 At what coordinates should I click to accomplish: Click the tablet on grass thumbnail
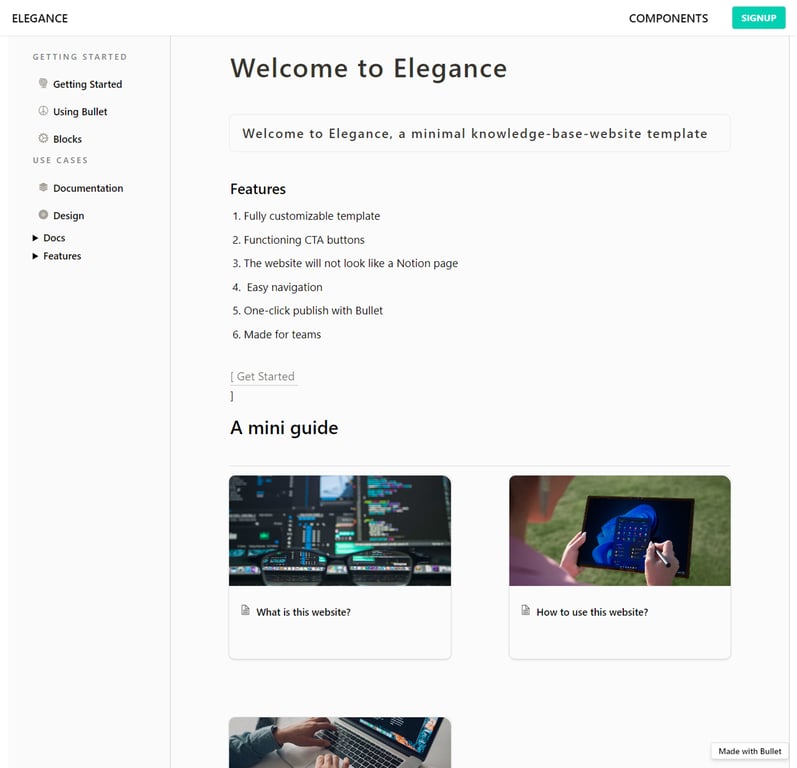(620, 531)
